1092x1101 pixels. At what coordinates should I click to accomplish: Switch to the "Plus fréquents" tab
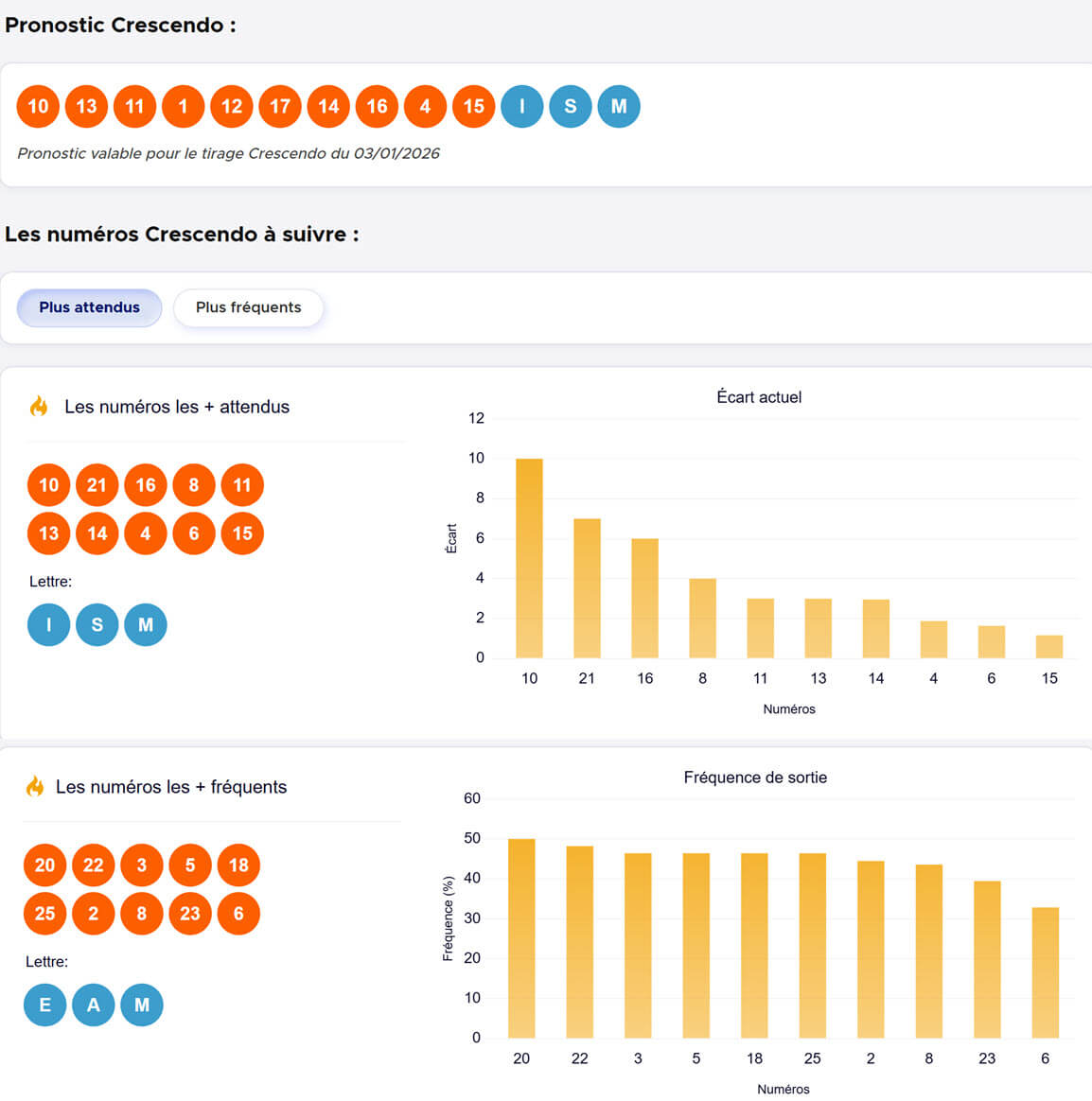pos(248,307)
